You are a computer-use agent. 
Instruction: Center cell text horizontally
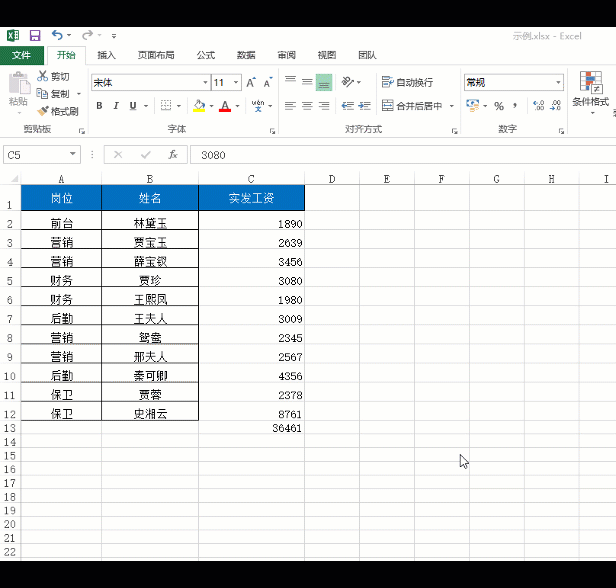(307, 106)
